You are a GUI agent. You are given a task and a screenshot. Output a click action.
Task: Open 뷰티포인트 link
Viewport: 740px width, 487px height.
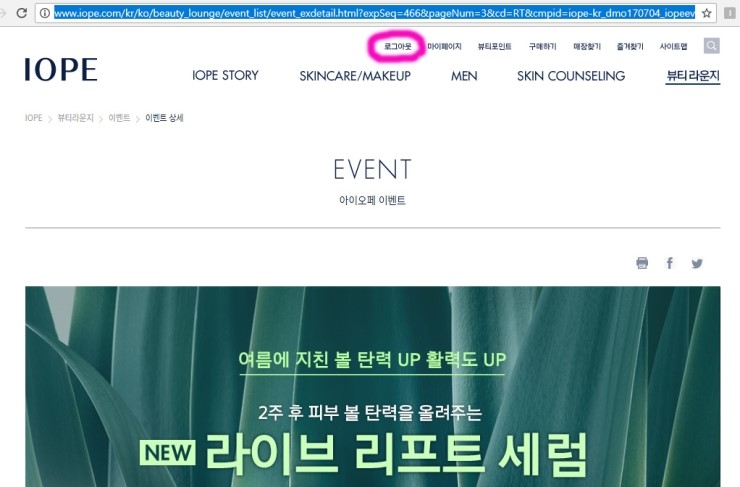coord(495,46)
